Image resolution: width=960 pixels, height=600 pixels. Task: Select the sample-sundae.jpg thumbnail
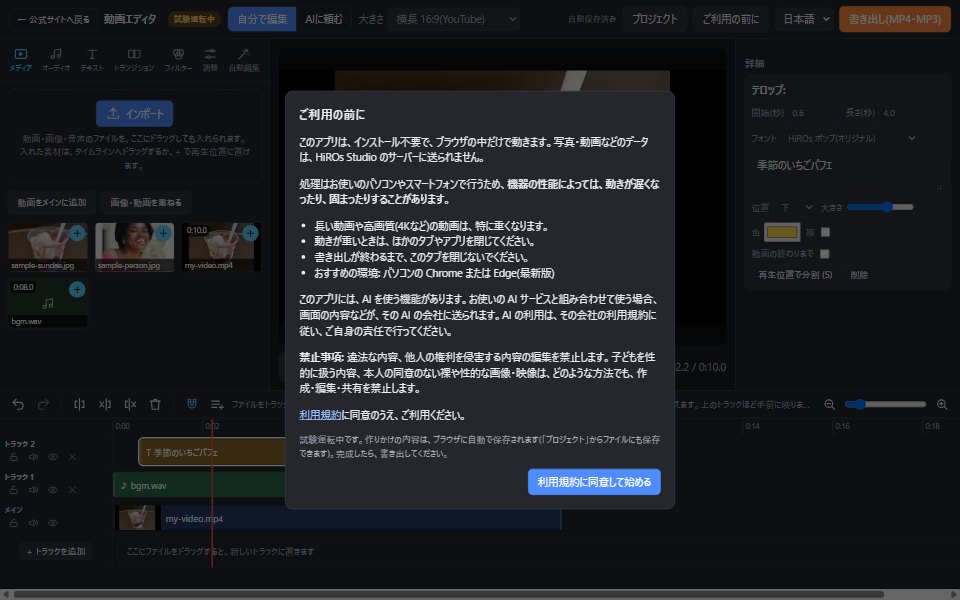click(48, 247)
